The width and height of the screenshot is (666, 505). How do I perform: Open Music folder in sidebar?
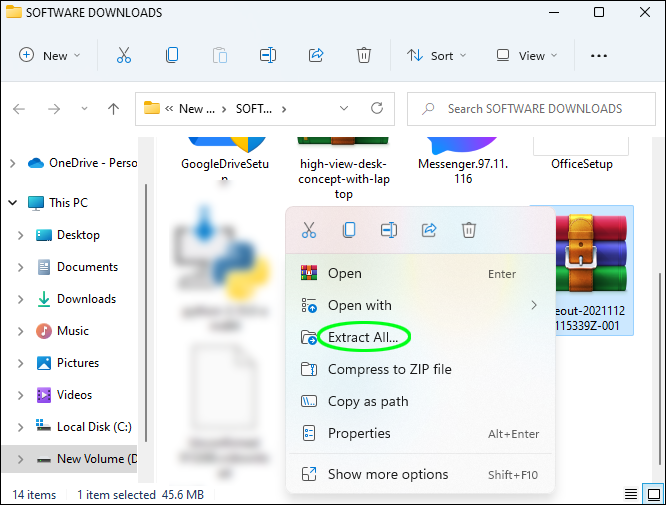pyautogui.click(x=63, y=331)
